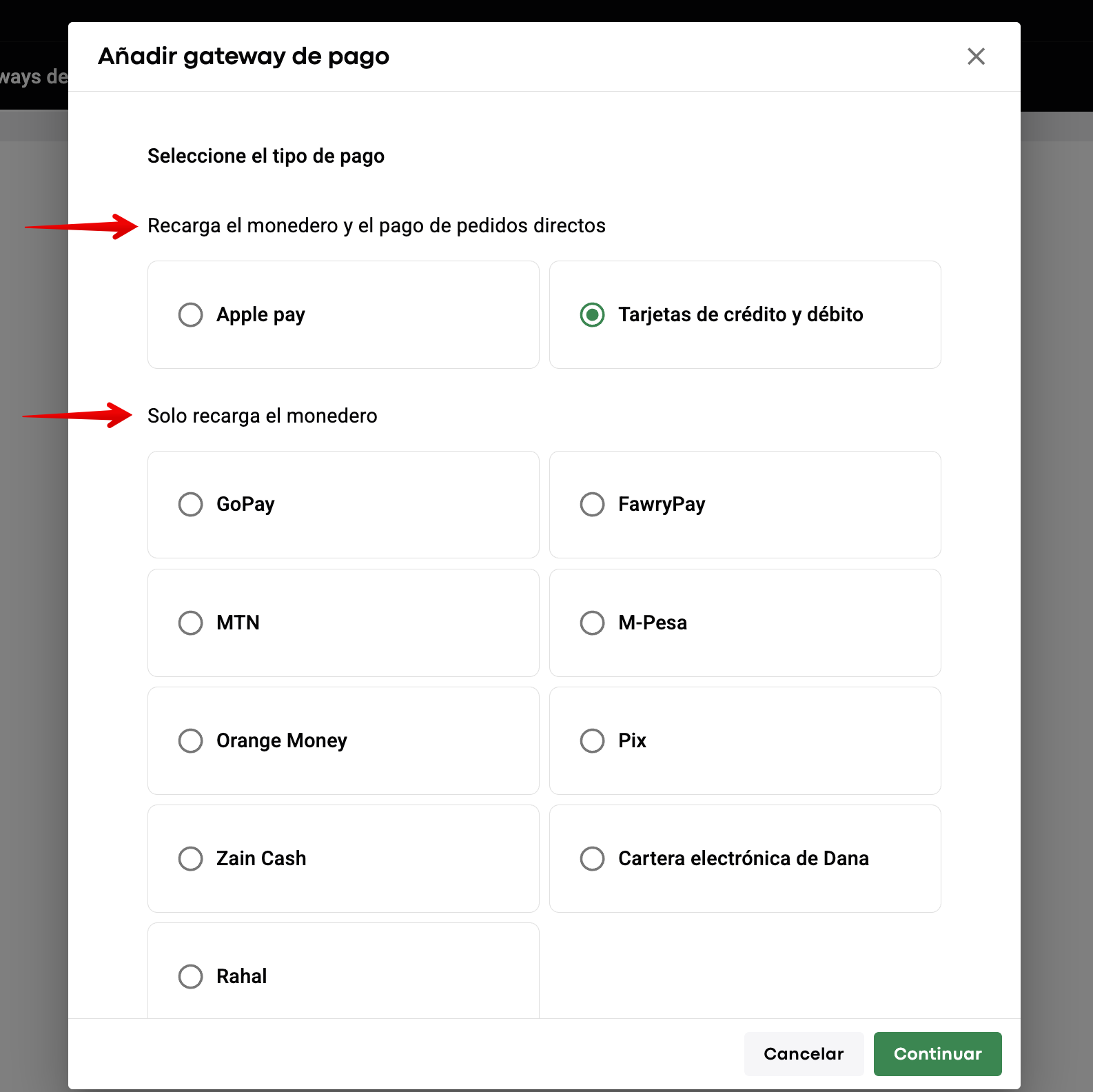Select the Apple pay radio button
Viewport: 1093px width, 1092px height.
click(190, 315)
